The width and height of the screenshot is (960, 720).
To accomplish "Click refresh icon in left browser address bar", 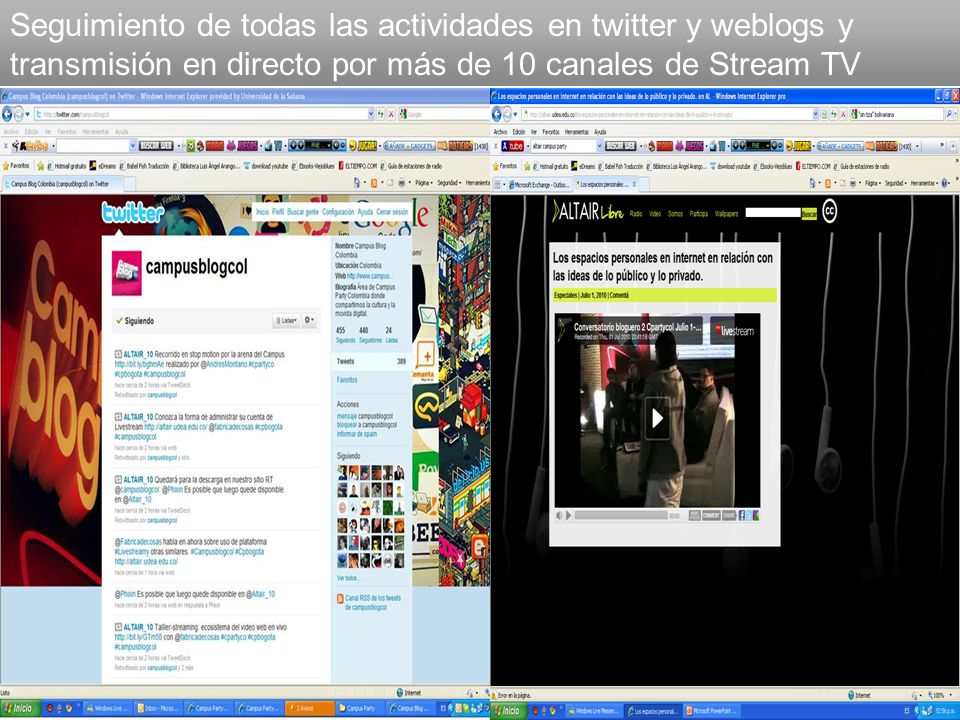I will tap(381, 114).
